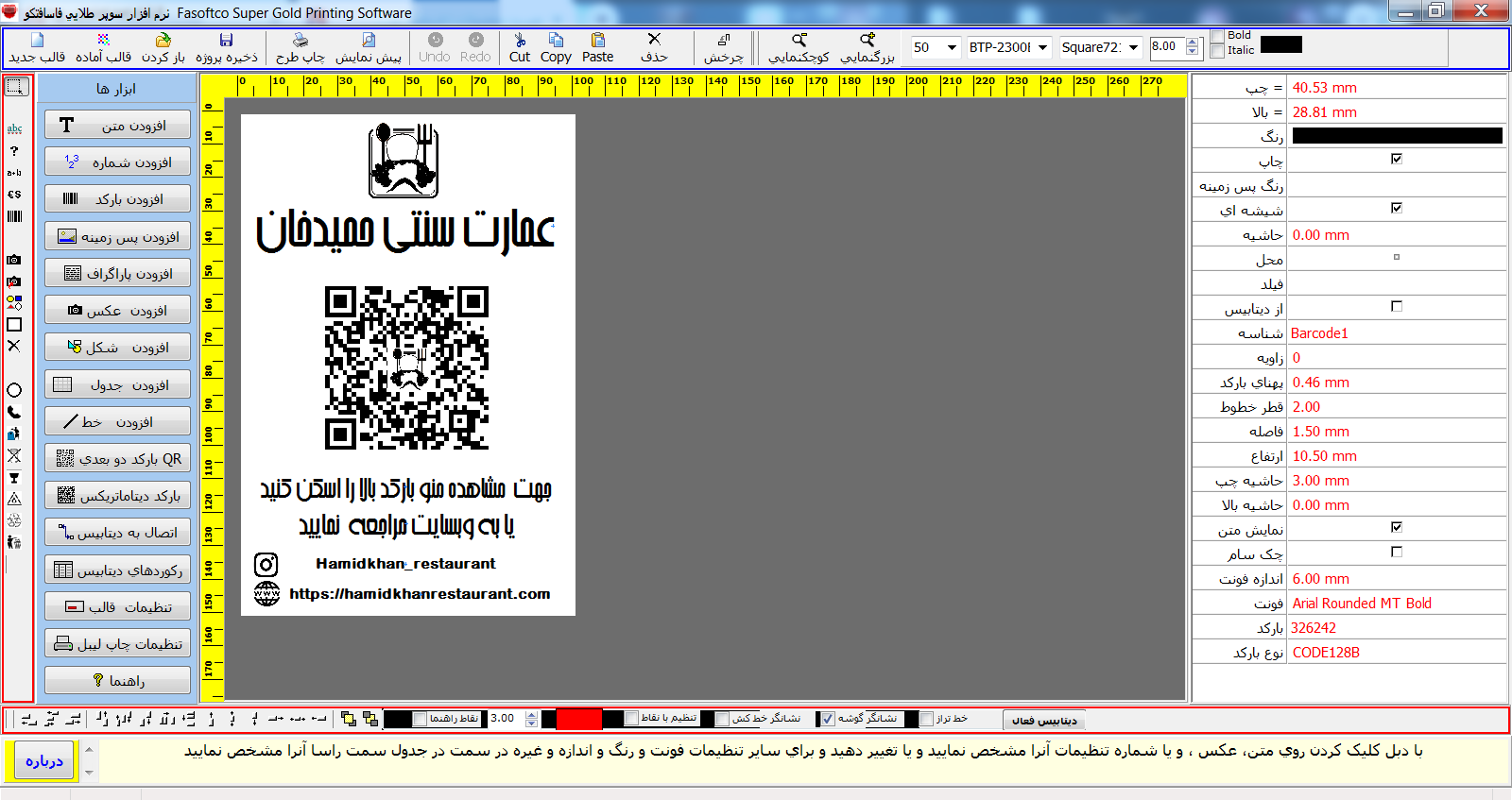
Task: Click the bring-to-front layer icon in bottom bar
Action: pyautogui.click(x=349, y=720)
